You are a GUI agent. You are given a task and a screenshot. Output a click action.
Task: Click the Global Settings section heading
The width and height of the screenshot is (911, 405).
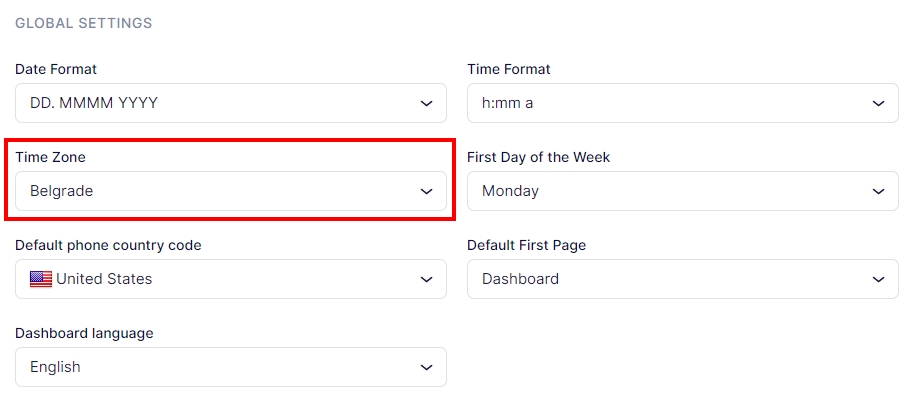tap(84, 23)
